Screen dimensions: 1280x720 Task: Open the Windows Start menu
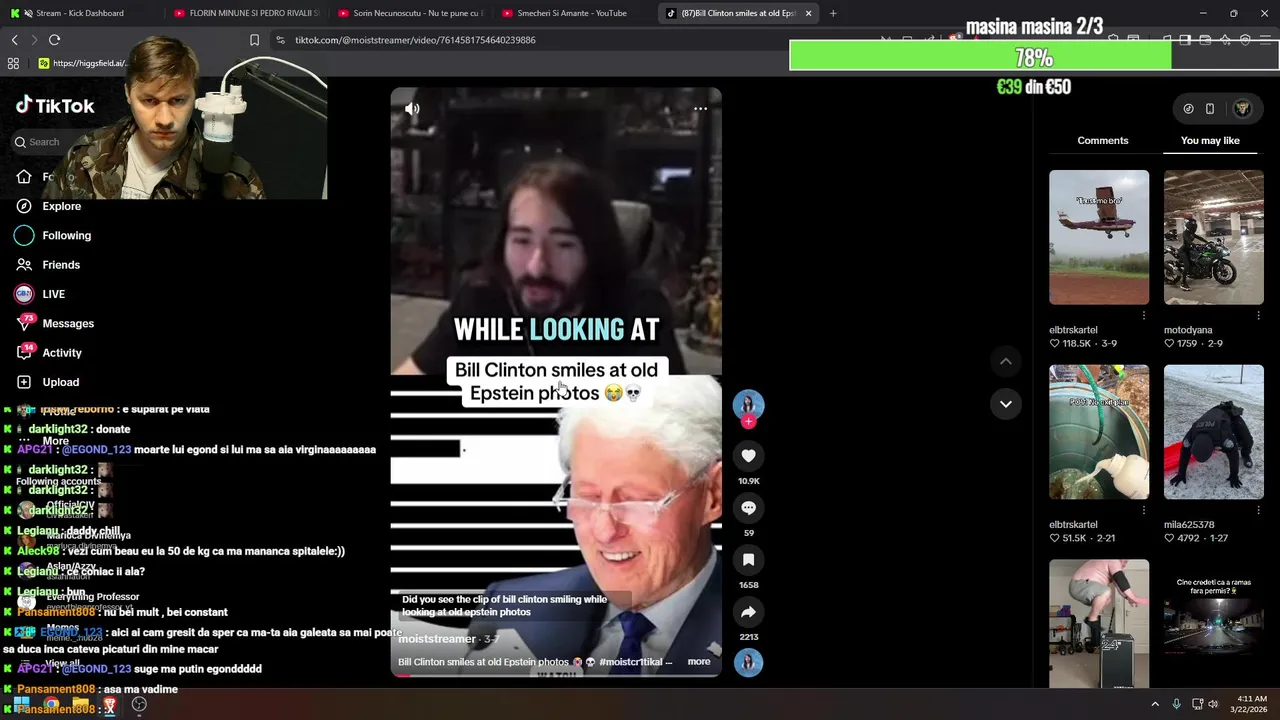[x=21, y=704]
